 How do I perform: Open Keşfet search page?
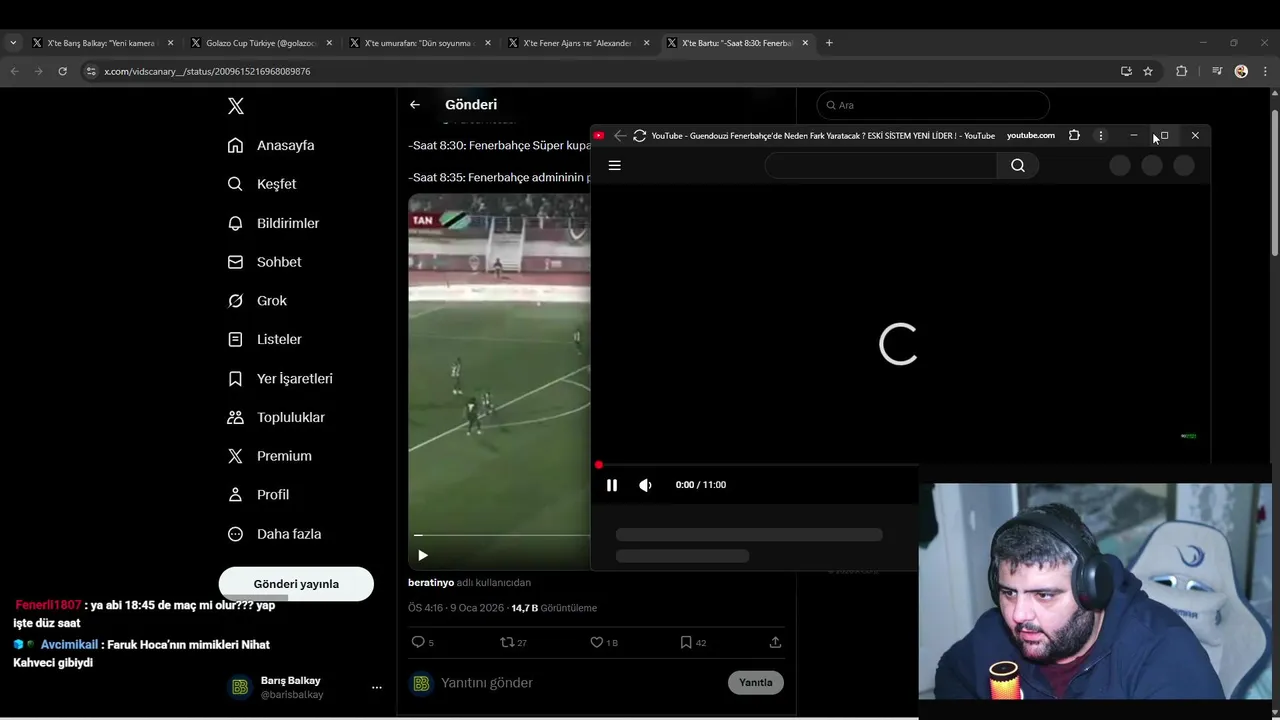pyautogui.click(x=262, y=184)
